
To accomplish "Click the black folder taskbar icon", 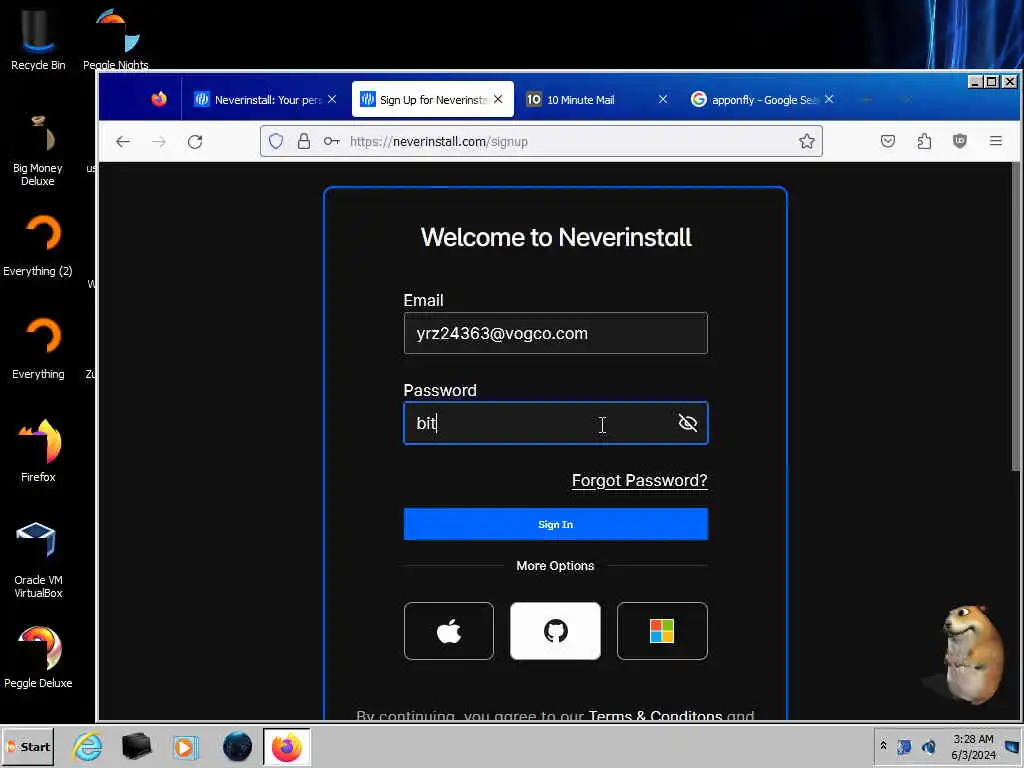I will pos(136,746).
